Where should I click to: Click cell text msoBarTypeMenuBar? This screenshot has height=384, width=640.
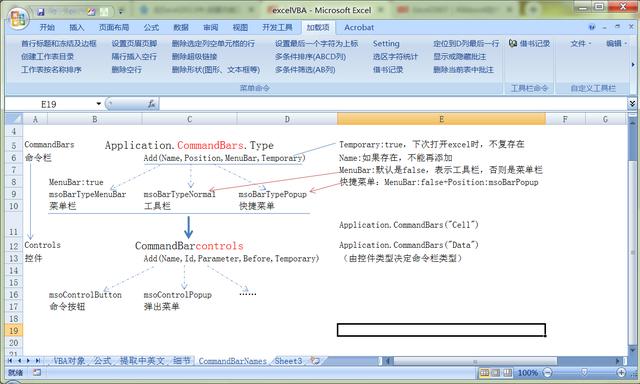87,194
